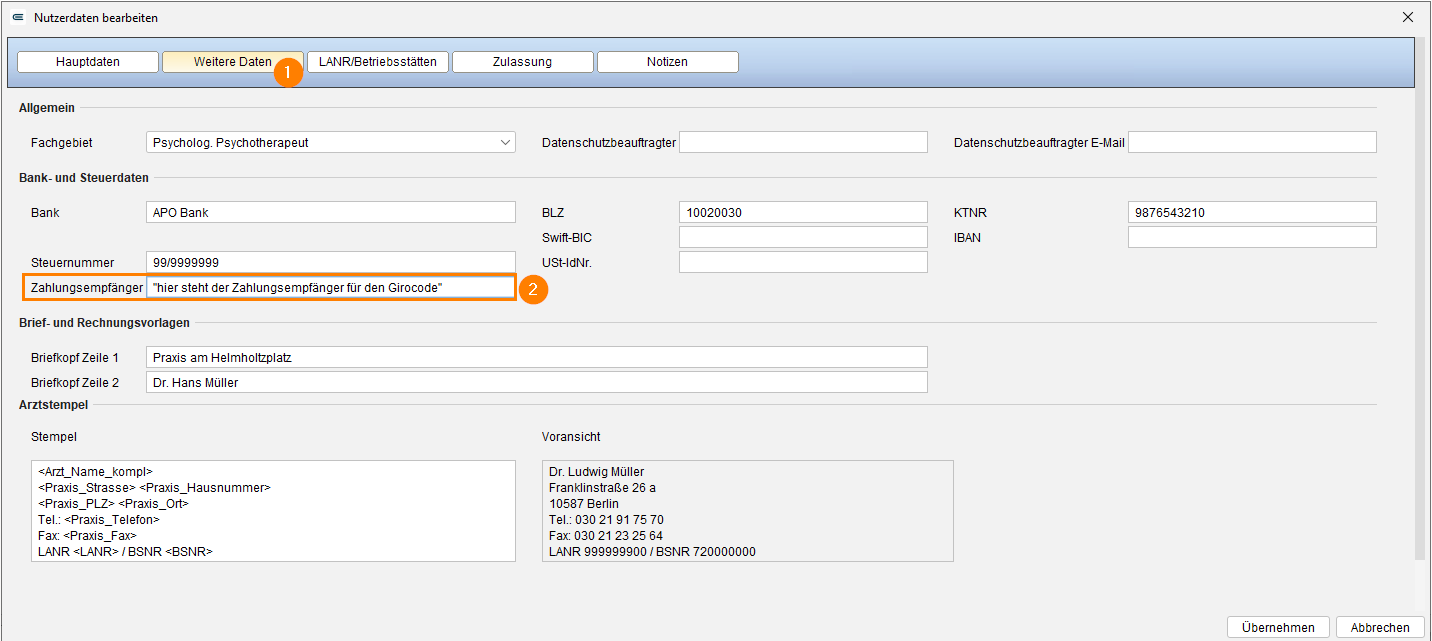Edit the Briefkopf Zeile 1 field
This screenshot has height=641, width=1432.
[537, 357]
